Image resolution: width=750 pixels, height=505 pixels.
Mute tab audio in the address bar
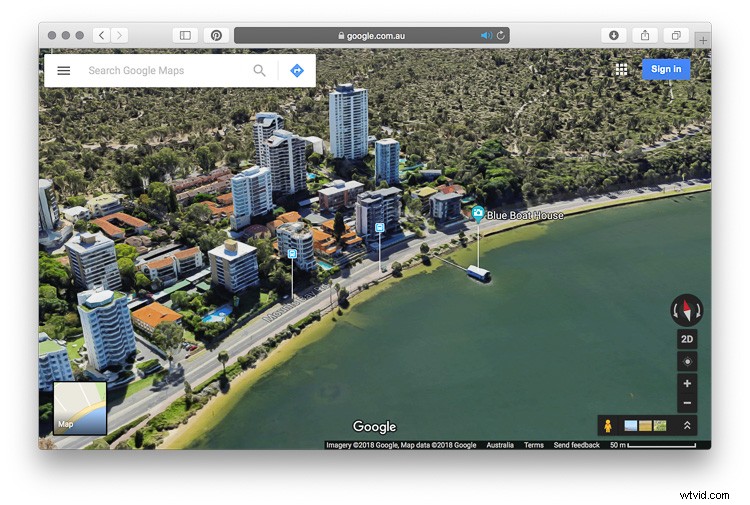pyautogui.click(x=486, y=36)
